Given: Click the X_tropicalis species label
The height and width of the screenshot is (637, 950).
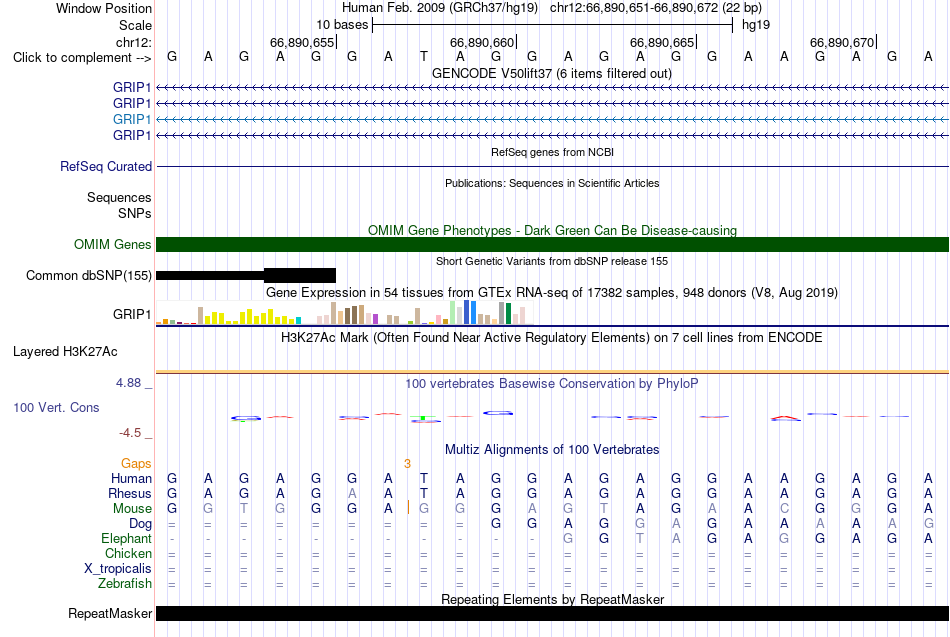Looking at the screenshot, I should tap(118, 569).
